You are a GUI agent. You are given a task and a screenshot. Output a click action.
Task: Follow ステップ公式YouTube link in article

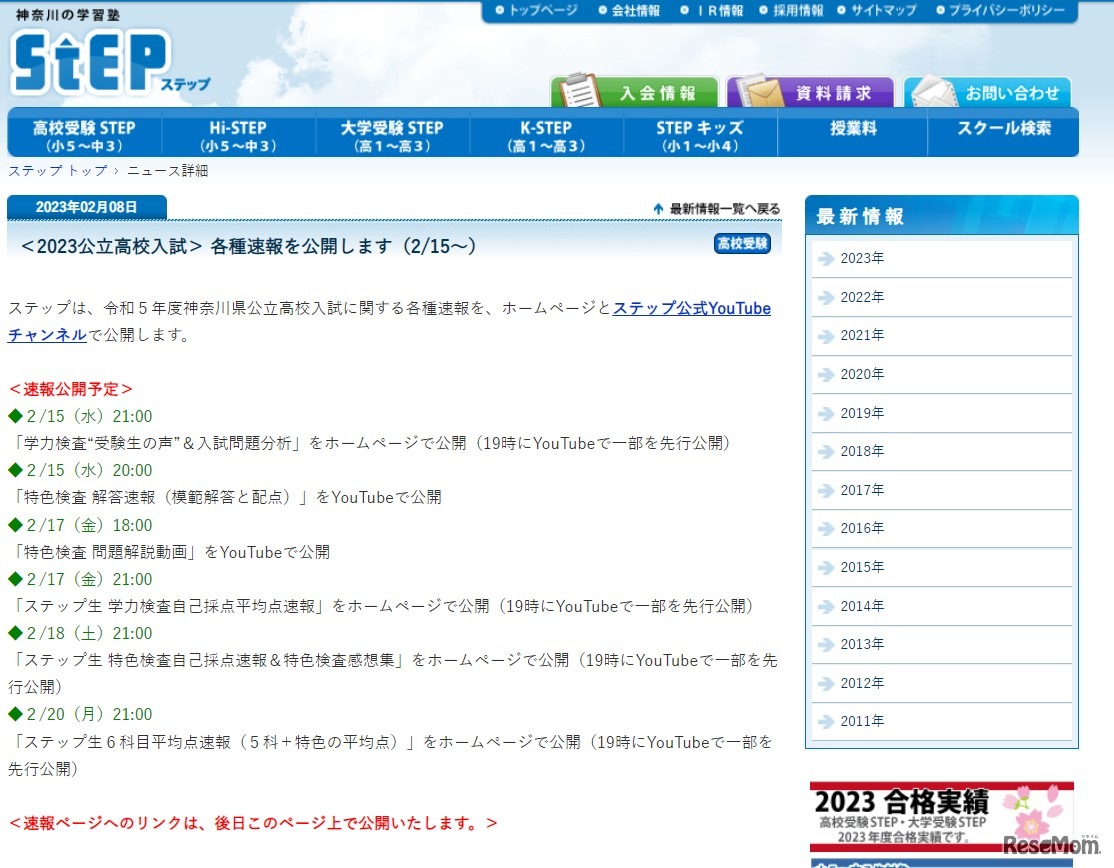click(x=691, y=308)
